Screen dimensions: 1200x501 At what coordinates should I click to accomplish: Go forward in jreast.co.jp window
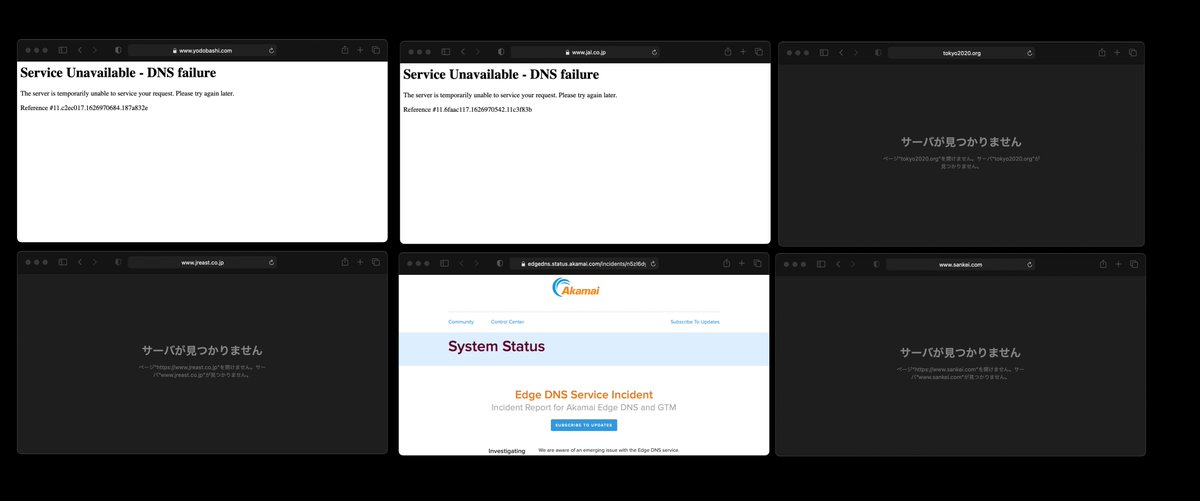point(94,262)
